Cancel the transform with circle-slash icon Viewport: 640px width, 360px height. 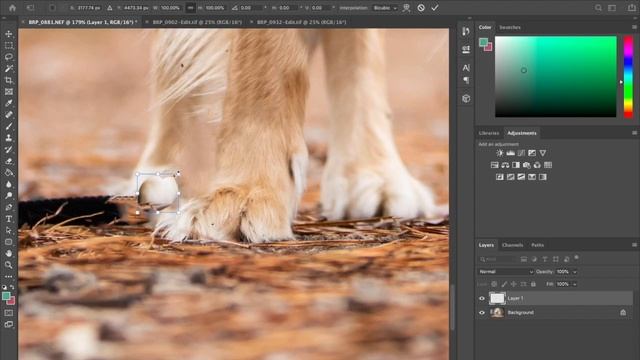pos(421,7)
